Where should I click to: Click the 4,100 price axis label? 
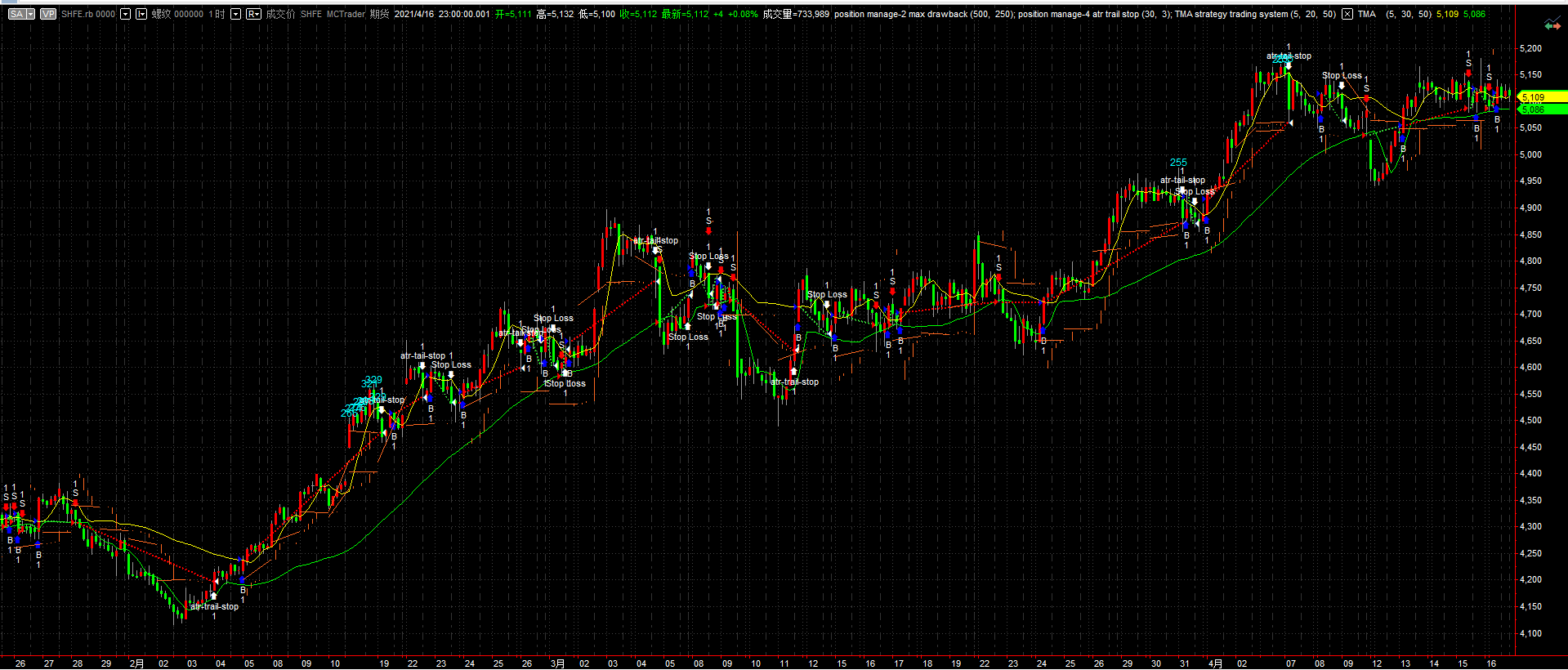click(1530, 633)
